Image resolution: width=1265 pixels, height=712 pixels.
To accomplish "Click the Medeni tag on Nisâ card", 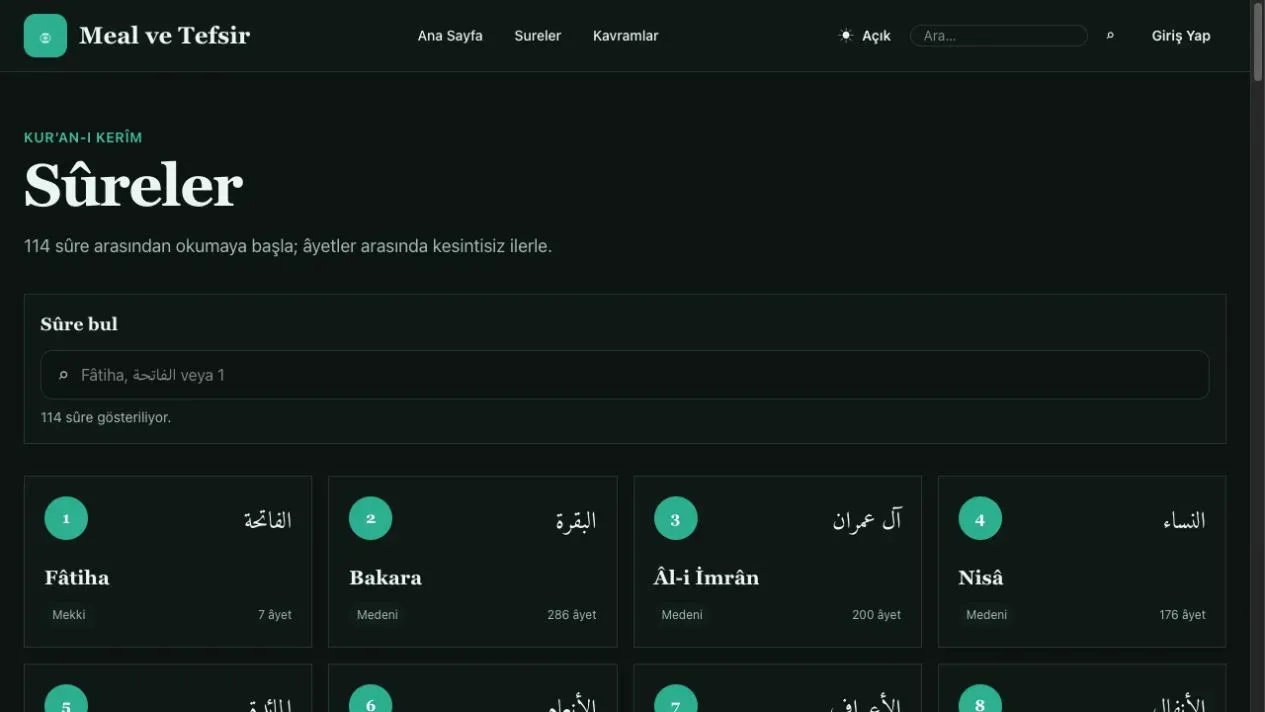I will [986, 615].
